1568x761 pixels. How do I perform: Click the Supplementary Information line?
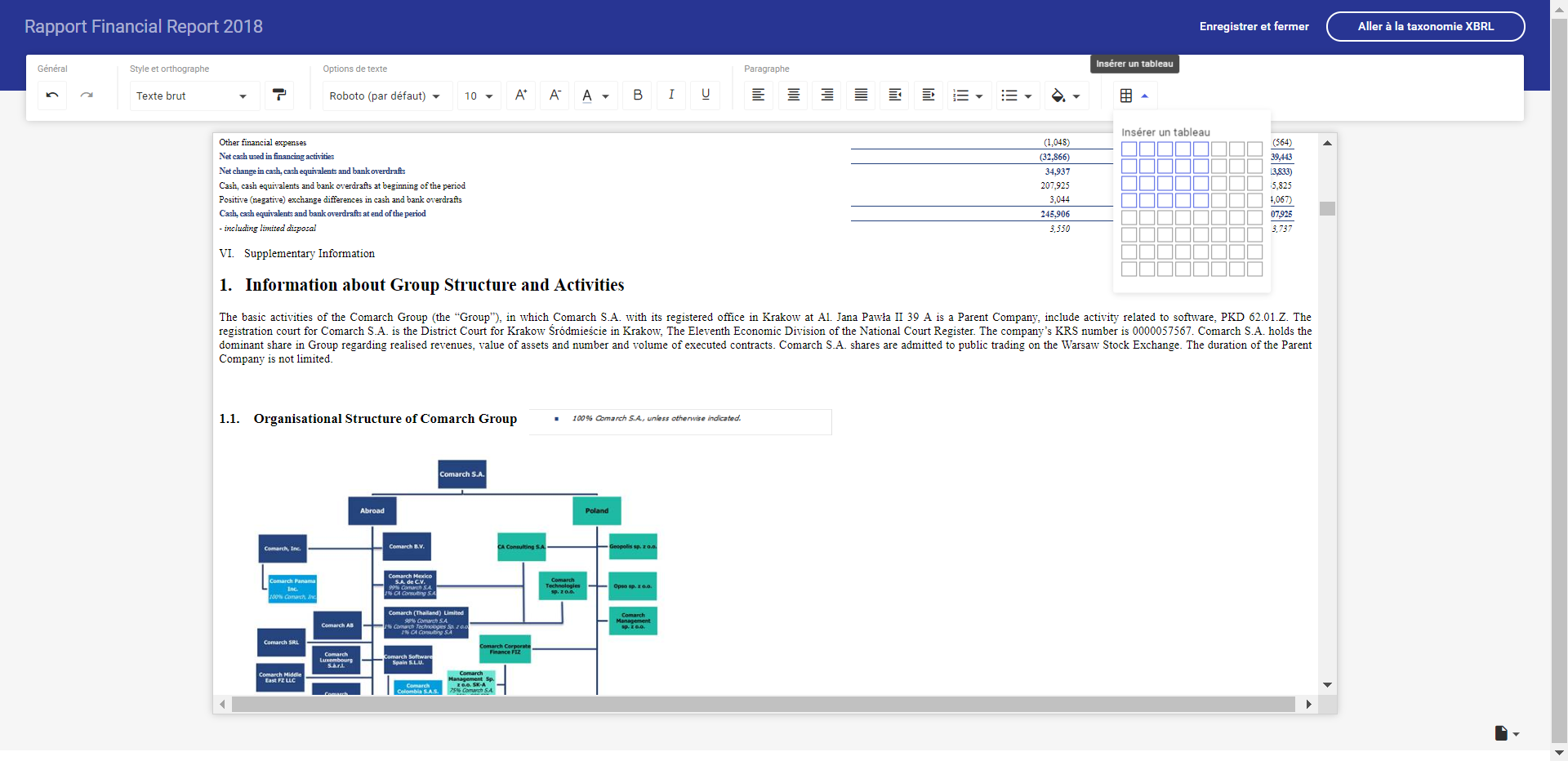(309, 254)
